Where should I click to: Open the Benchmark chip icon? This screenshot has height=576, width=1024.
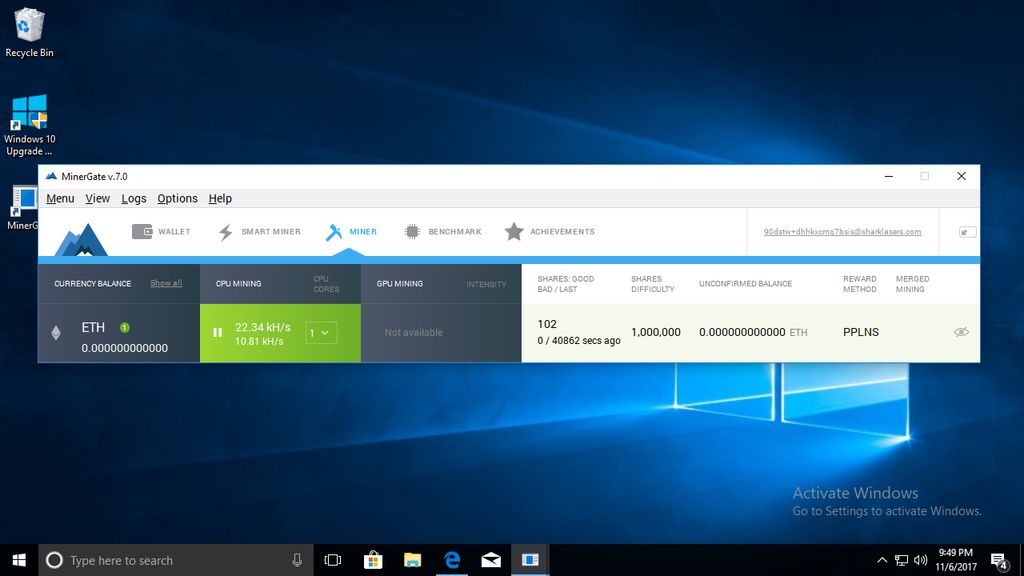412,231
